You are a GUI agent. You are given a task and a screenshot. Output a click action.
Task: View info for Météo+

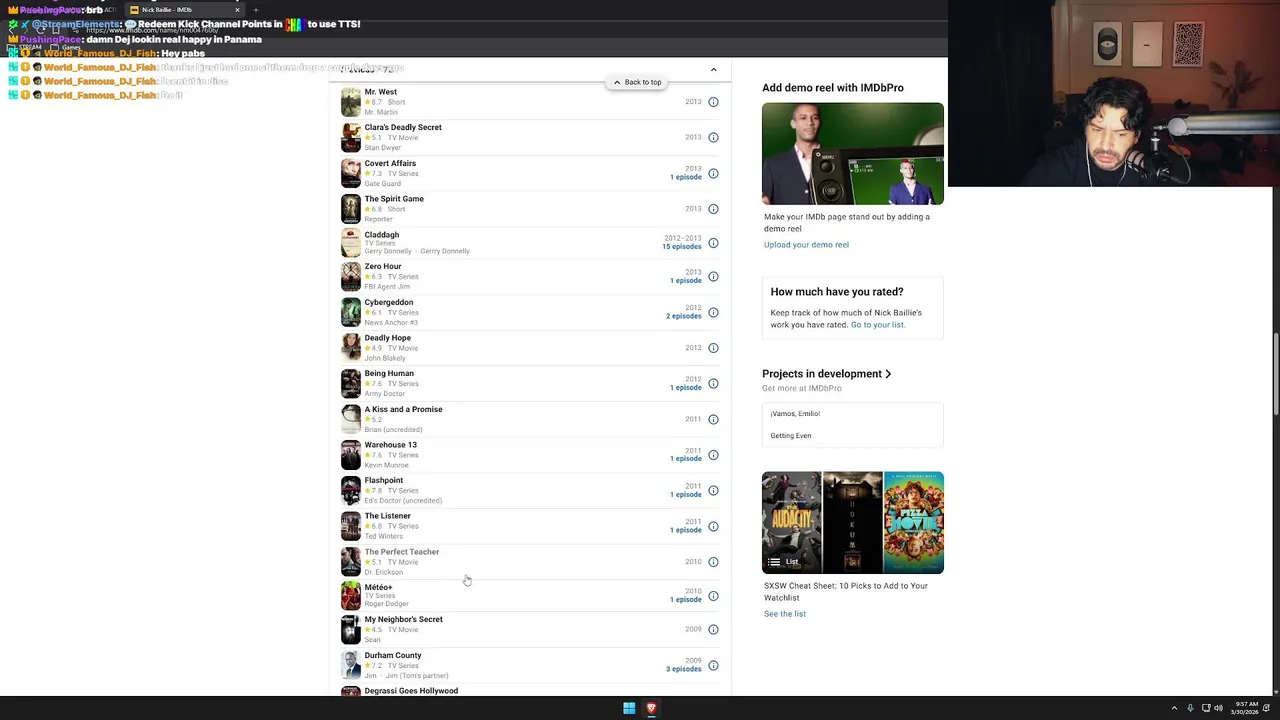pyautogui.click(x=713, y=596)
